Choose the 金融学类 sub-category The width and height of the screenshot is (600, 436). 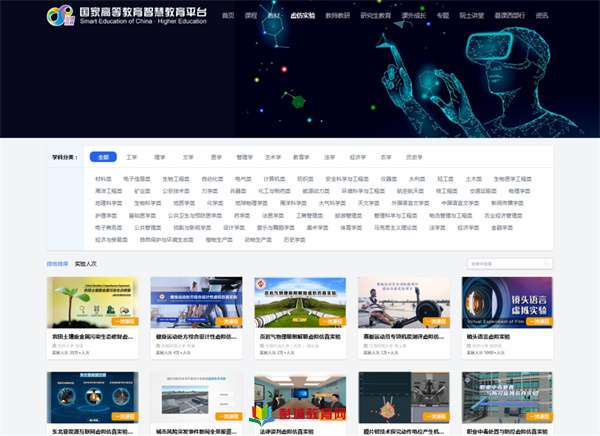(502, 228)
